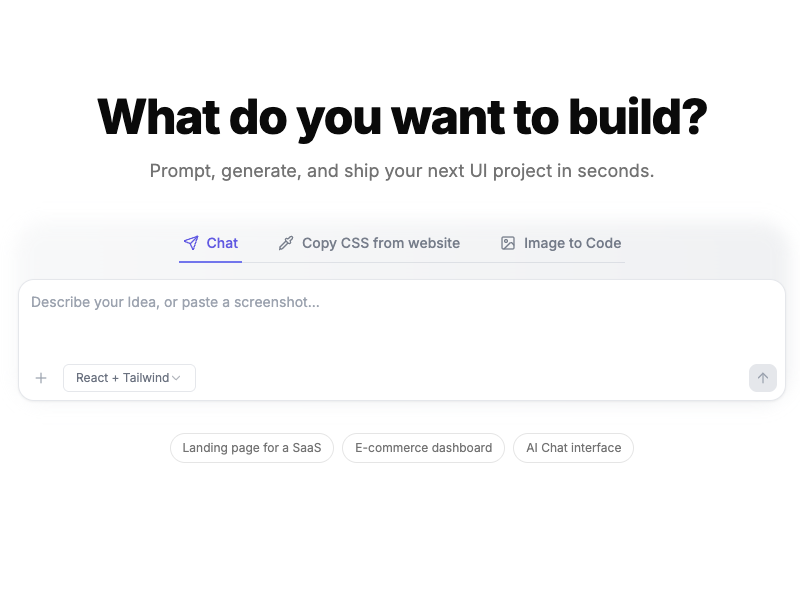Click the paper plane icon on the Chat tab
This screenshot has width=800, height=601.
click(x=190, y=243)
